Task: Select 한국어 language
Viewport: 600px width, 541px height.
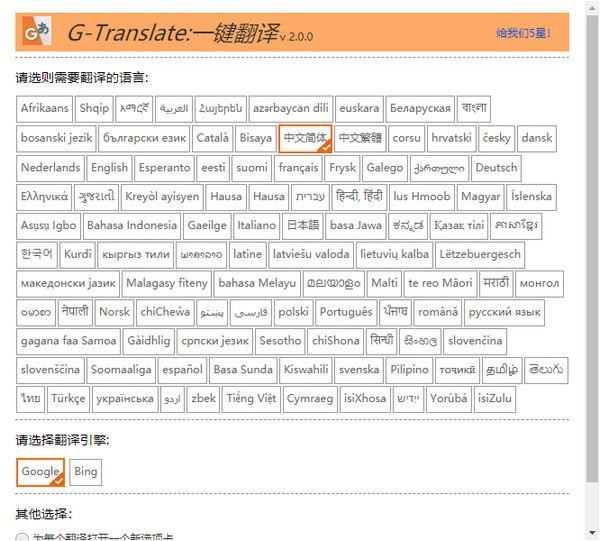Action: click(37, 255)
